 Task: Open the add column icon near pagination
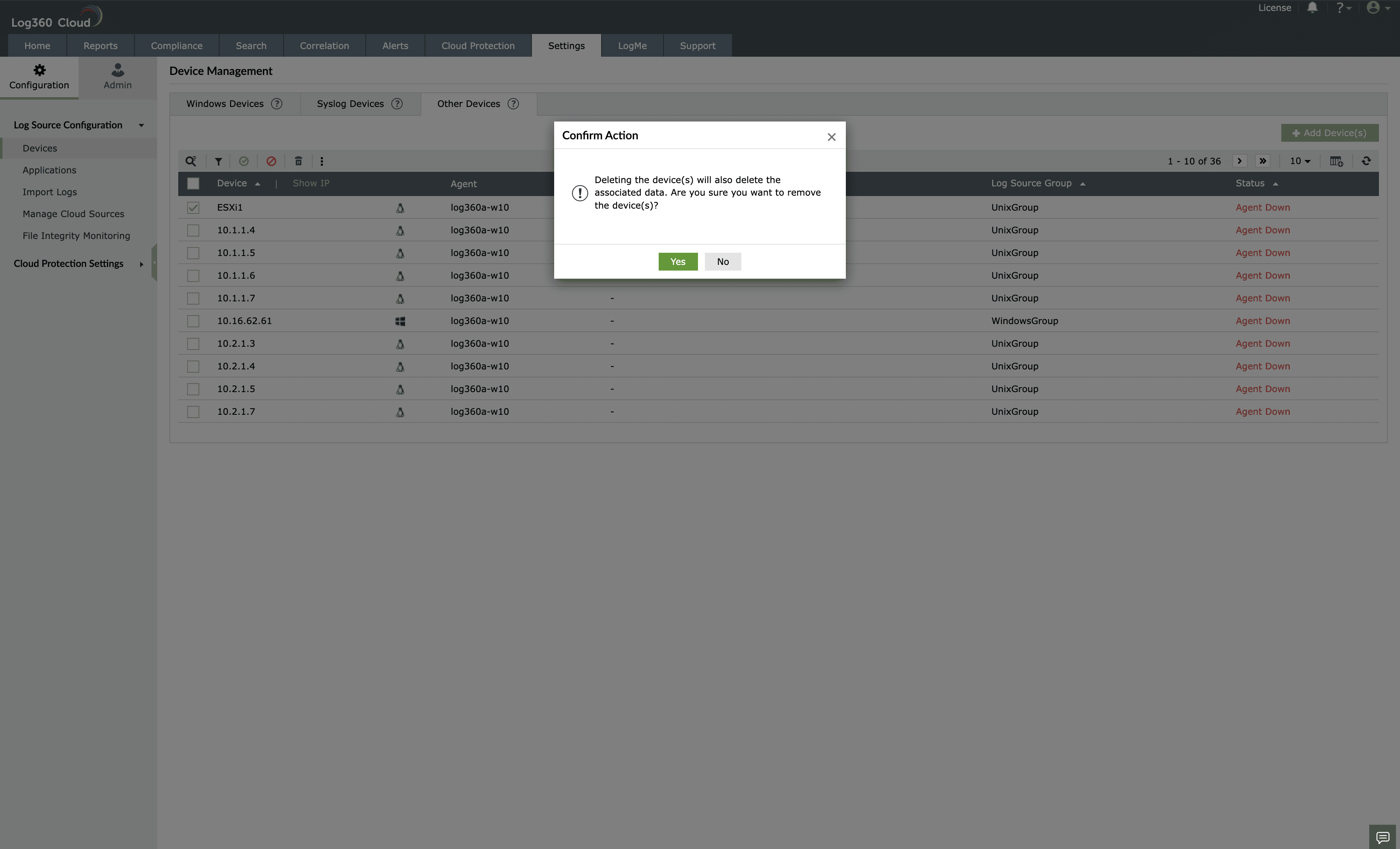tap(1336, 161)
